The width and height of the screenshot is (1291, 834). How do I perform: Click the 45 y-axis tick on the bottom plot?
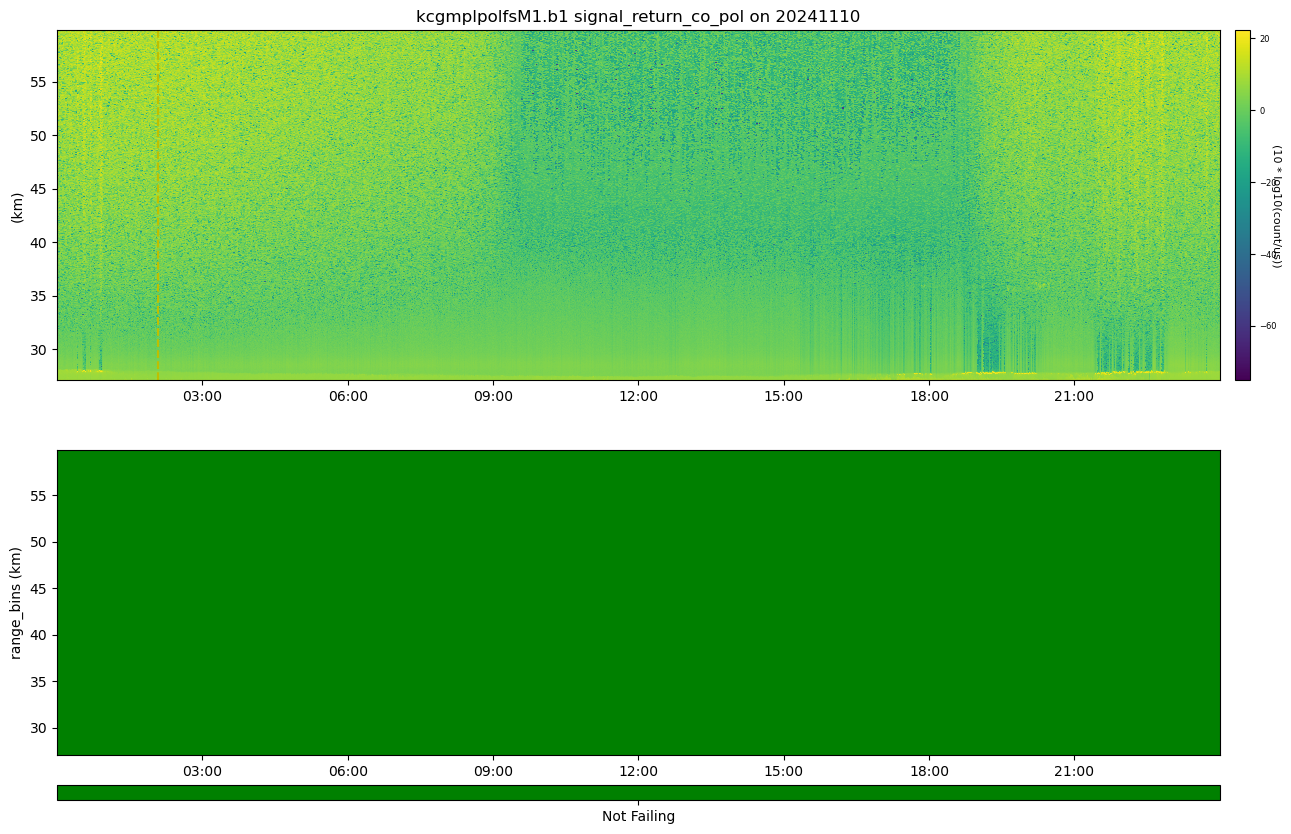pos(40,588)
